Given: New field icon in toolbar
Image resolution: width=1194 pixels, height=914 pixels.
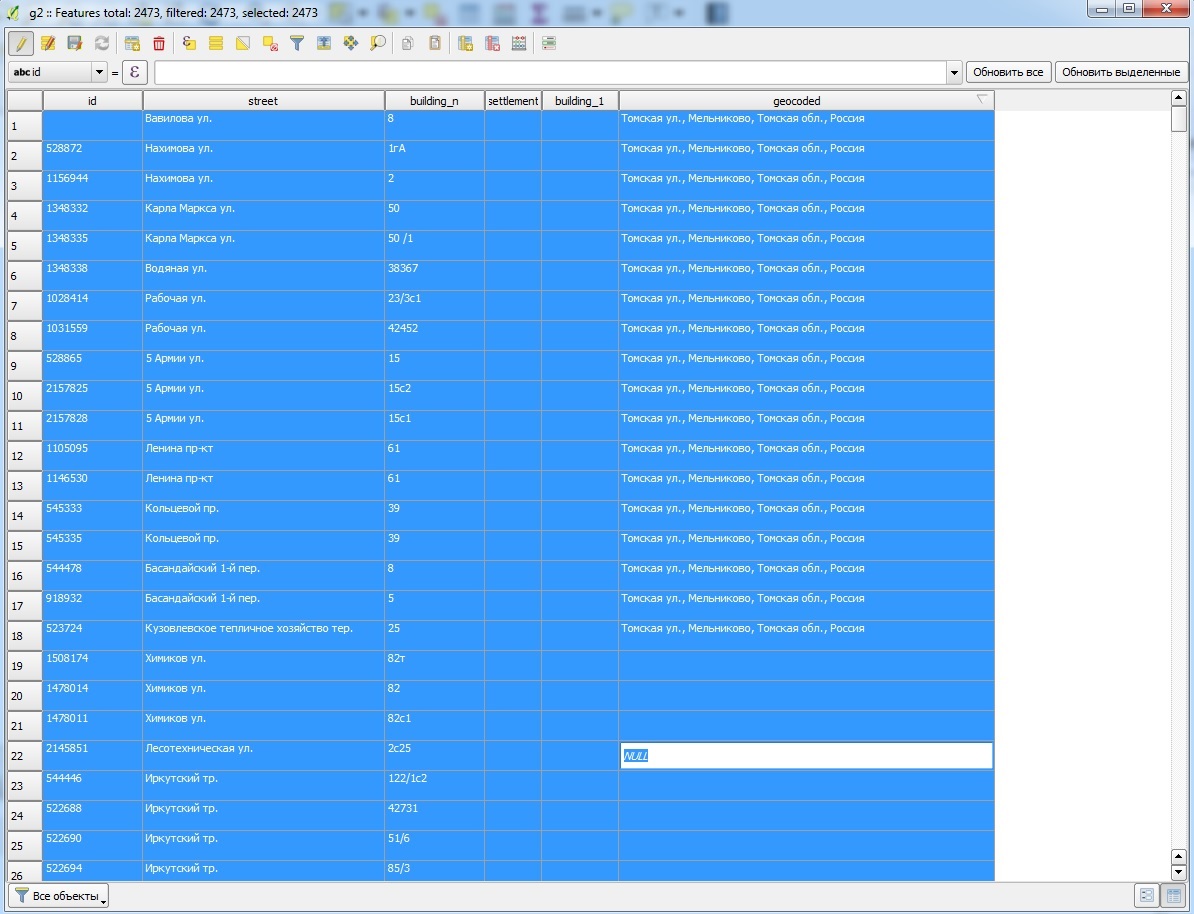Looking at the screenshot, I should [x=465, y=43].
